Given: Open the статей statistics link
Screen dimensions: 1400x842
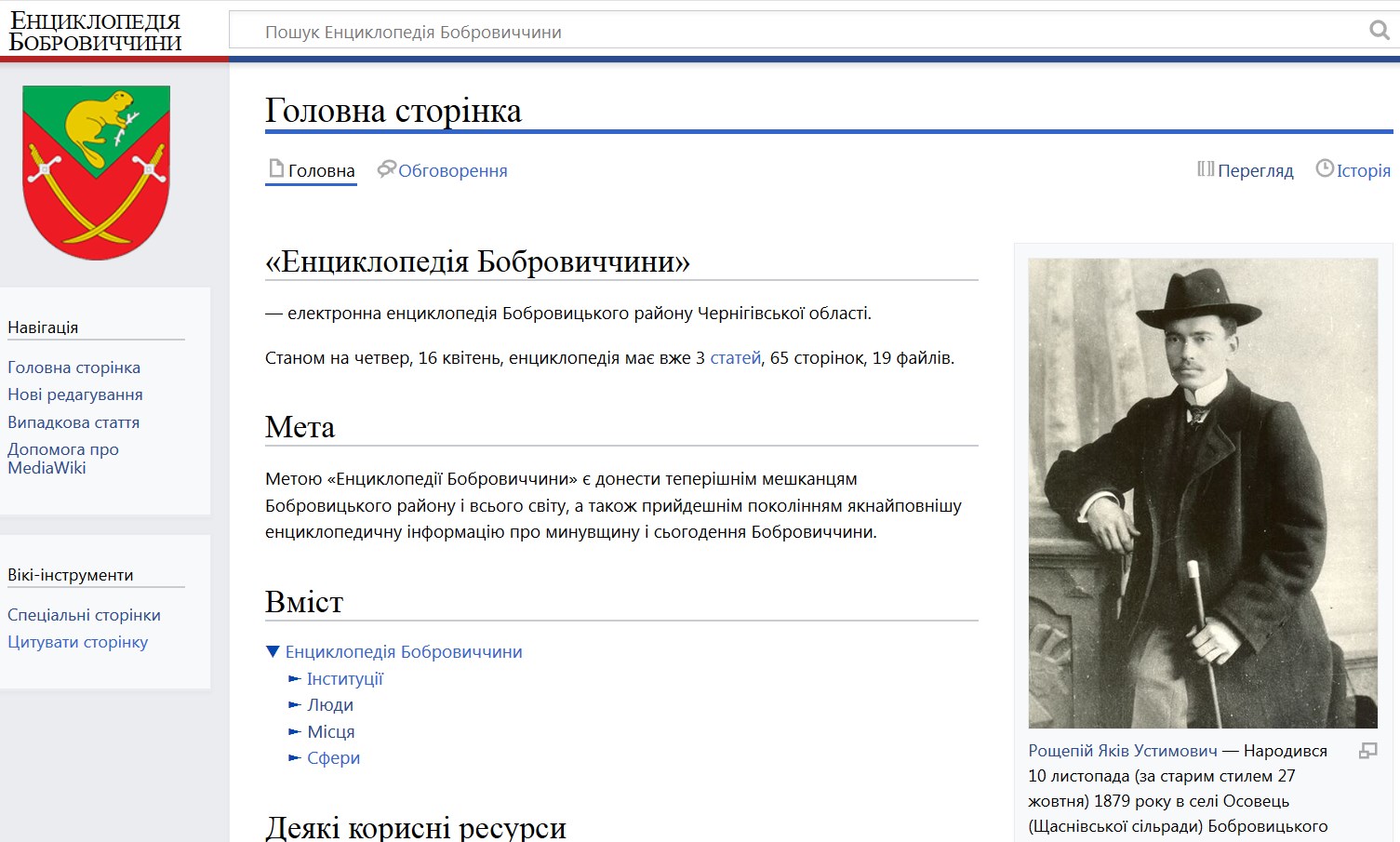Looking at the screenshot, I should 735,357.
